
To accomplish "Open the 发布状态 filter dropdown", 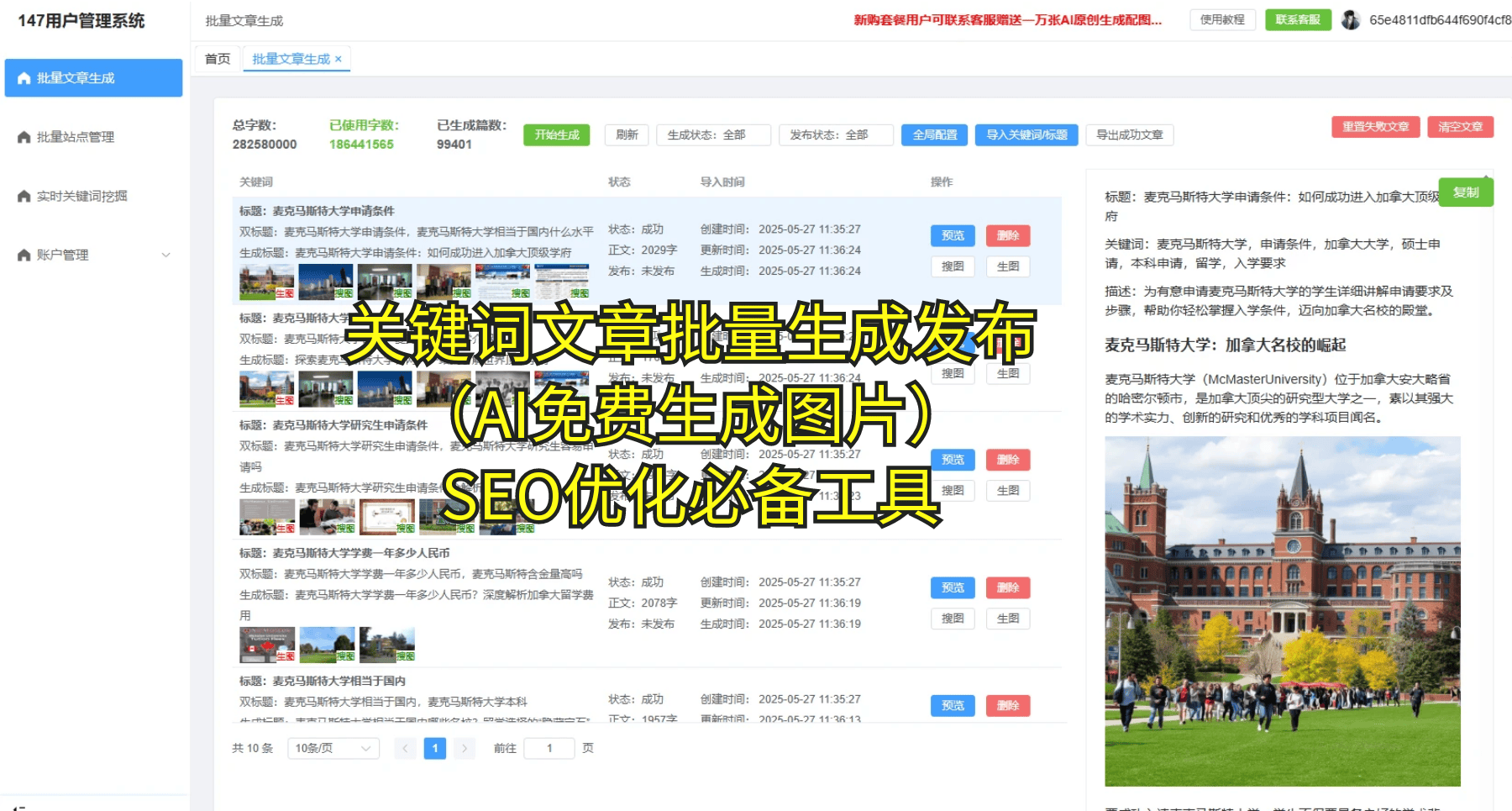I will point(837,134).
